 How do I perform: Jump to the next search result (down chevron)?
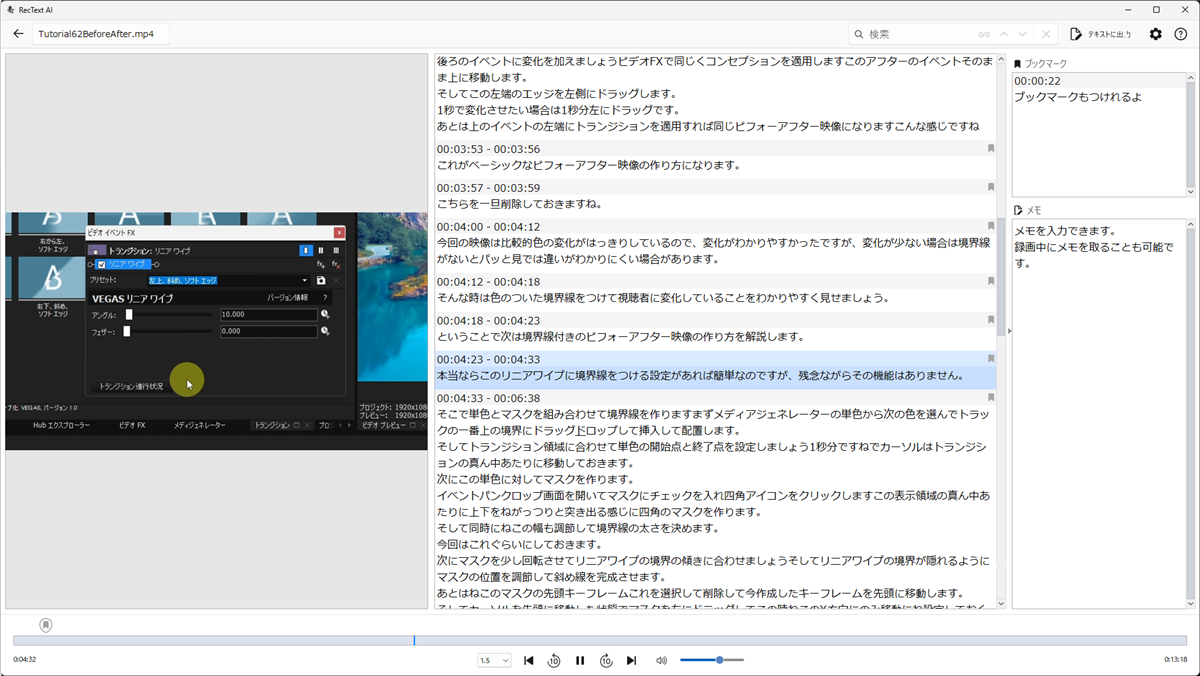click(1024, 34)
